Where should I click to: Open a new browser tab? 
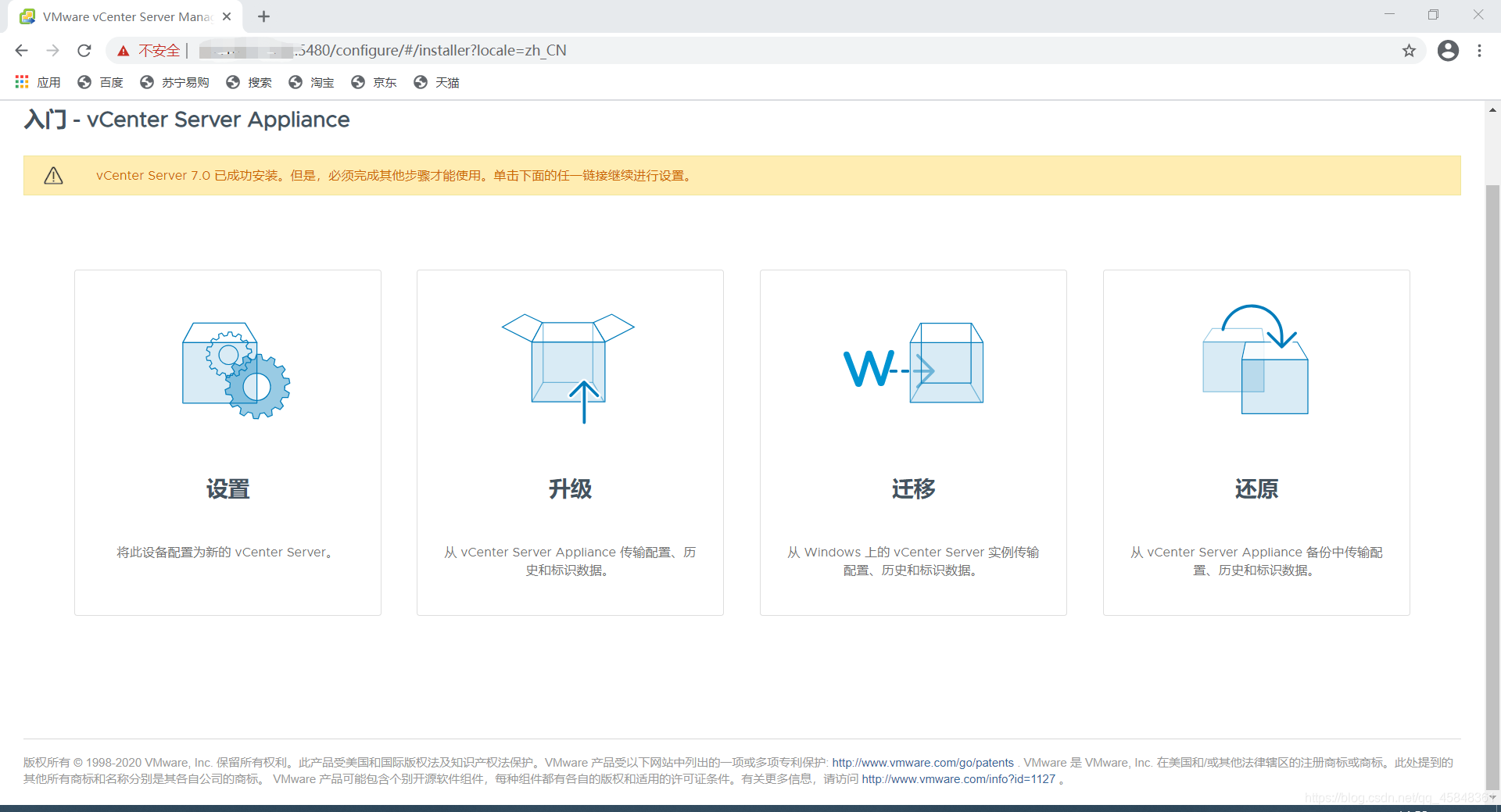click(263, 16)
